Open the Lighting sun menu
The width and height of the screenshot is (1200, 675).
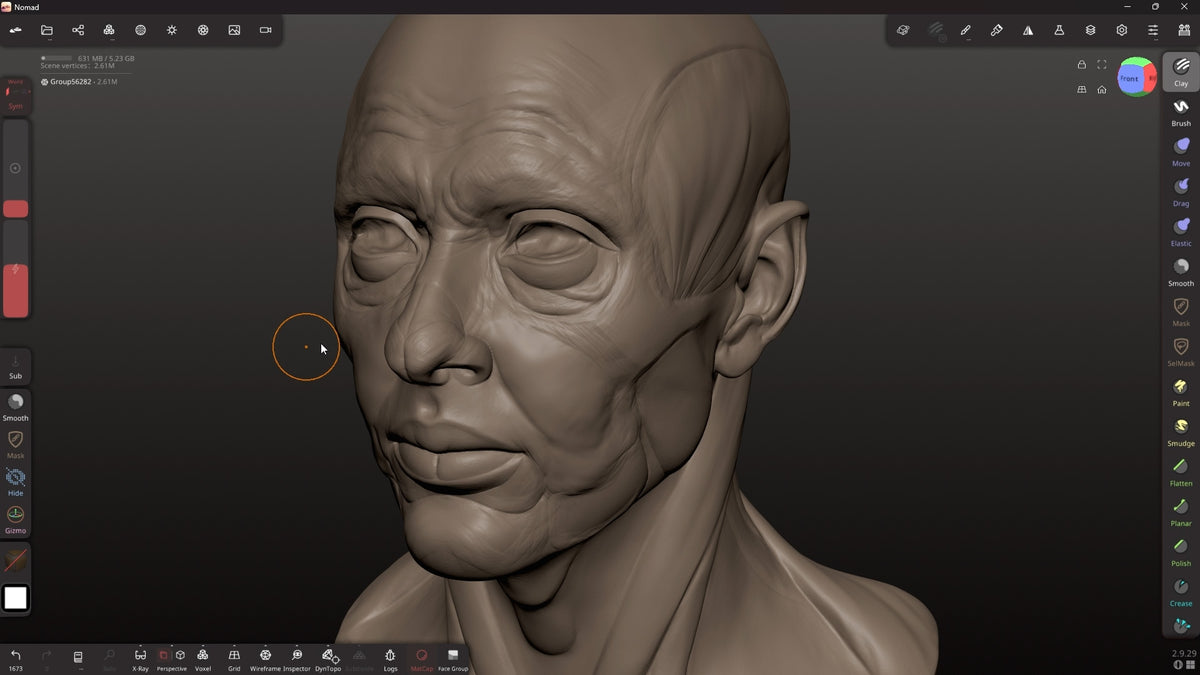click(172, 30)
